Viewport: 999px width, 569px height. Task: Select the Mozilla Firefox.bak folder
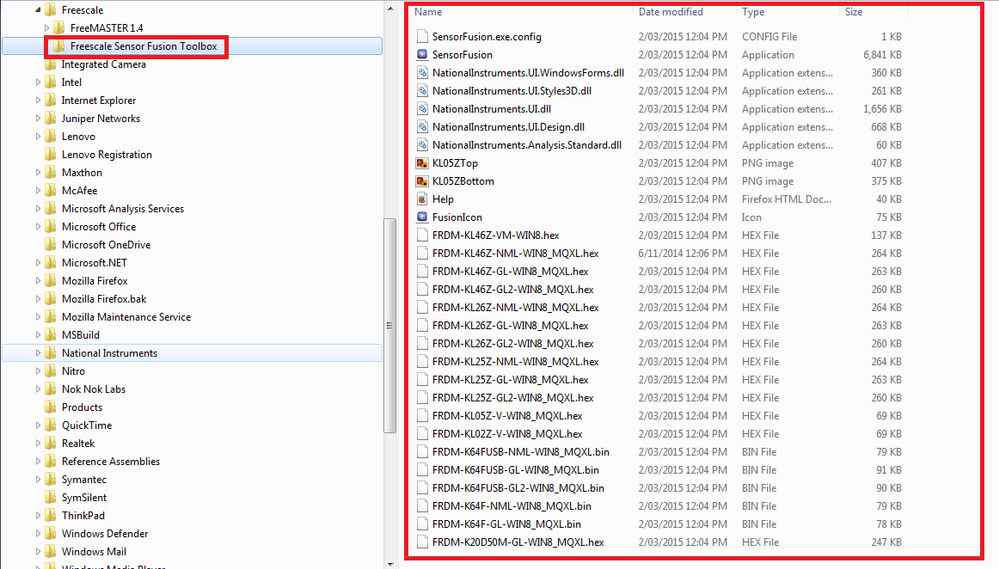(x=104, y=299)
